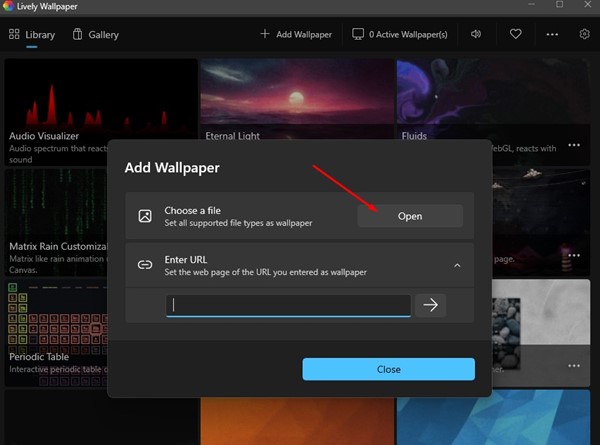Click the Library grid icon
The image size is (600, 445).
(x=14, y=34)
